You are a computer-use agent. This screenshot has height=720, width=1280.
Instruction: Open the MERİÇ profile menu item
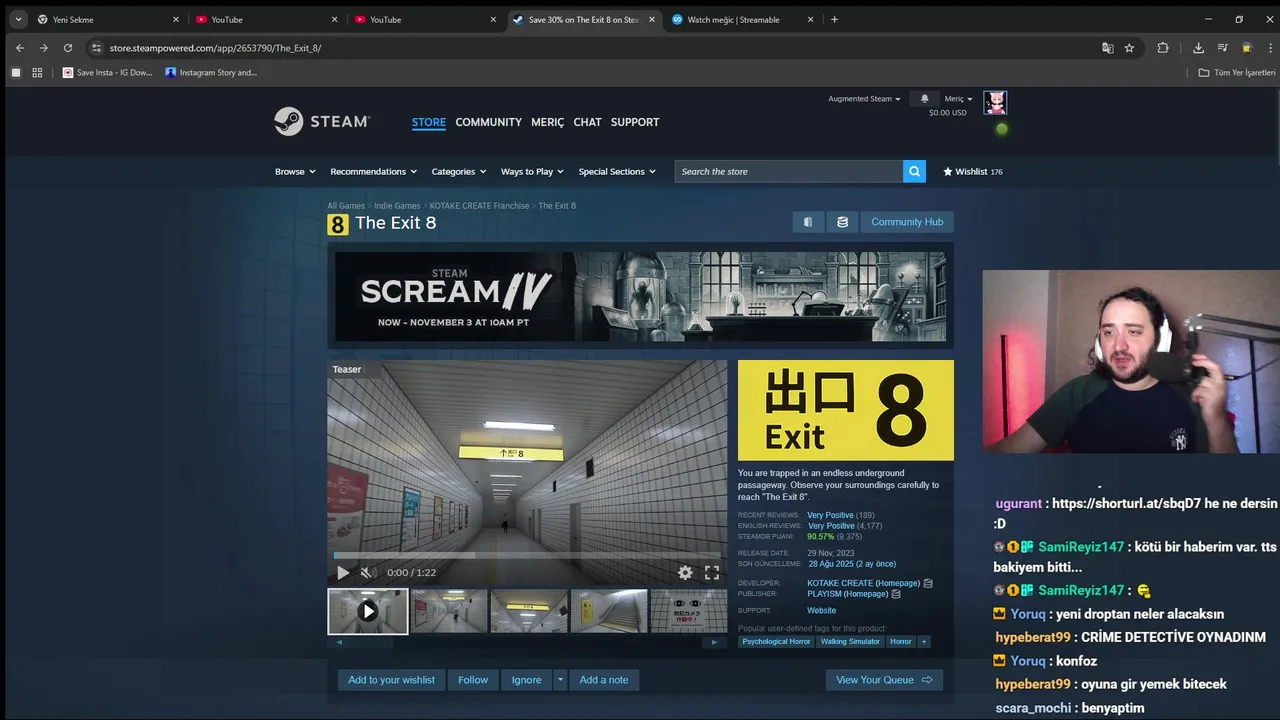pyautogui.click(x=547, y=122)
